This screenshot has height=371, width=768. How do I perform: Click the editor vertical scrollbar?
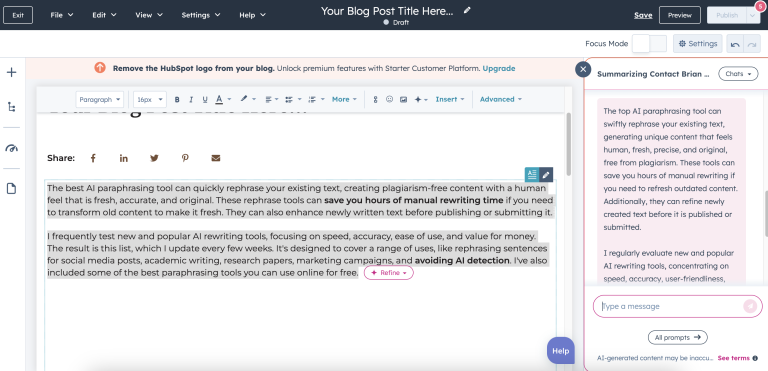point(568,144)
